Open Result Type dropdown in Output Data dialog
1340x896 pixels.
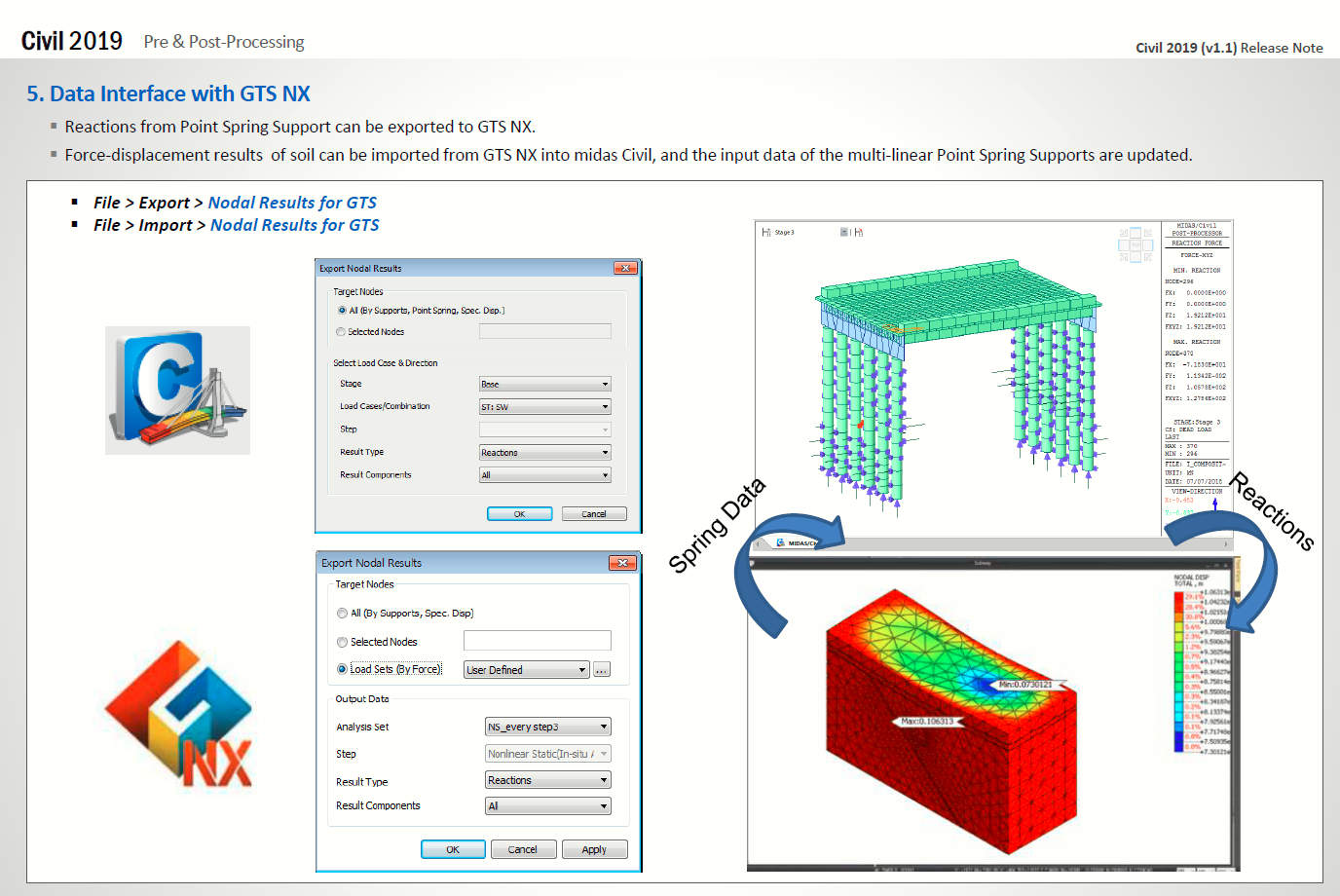(x=548, y=780)
